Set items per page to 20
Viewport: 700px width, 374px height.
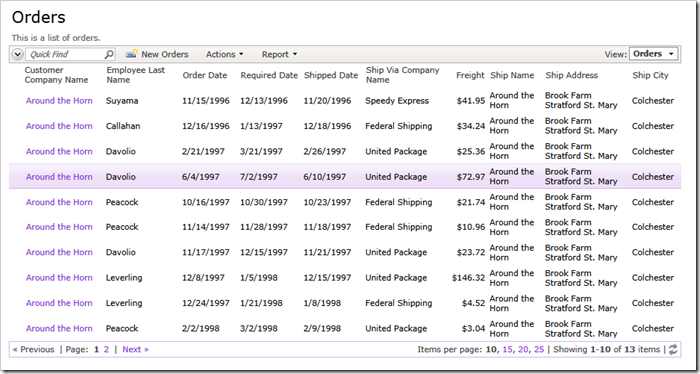[523, 349]
